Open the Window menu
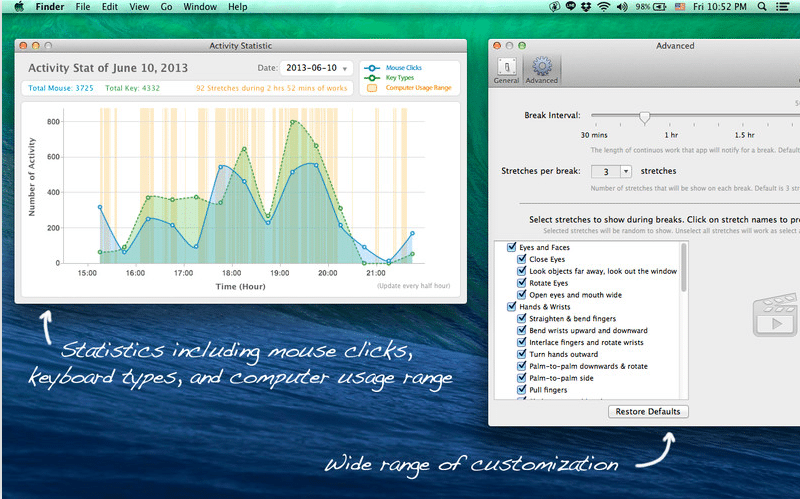 click(x=200, y=7)
